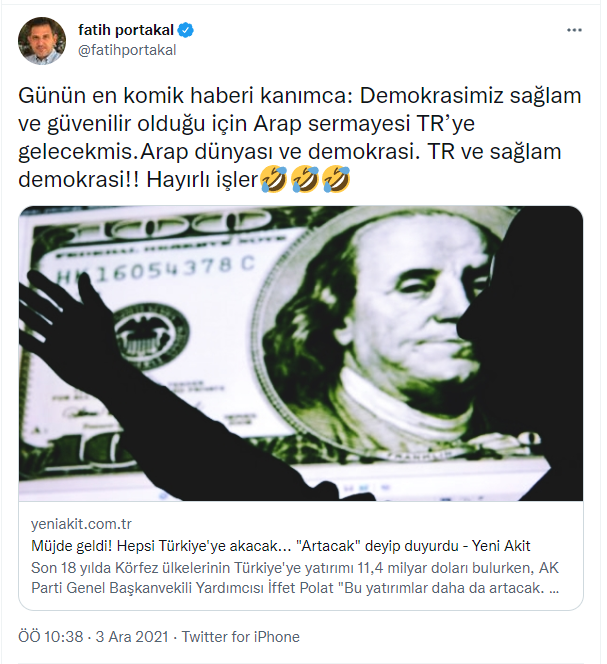607x664 pixels.
Task: Click the first rolling-laughing emoji after işler
Action: [x=274, y=179]
